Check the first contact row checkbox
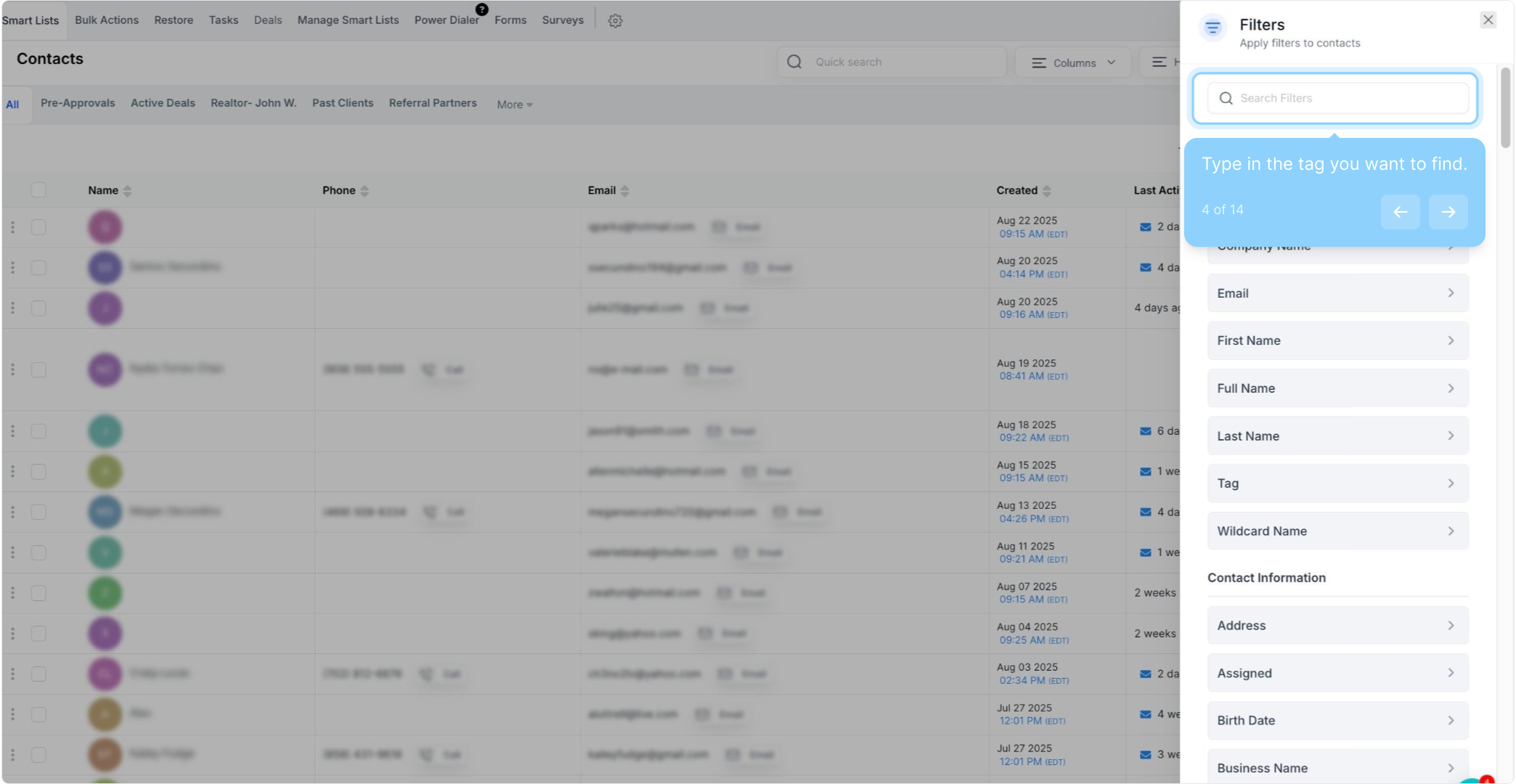This screenshot has height=784, width=1516. [38, 227]
